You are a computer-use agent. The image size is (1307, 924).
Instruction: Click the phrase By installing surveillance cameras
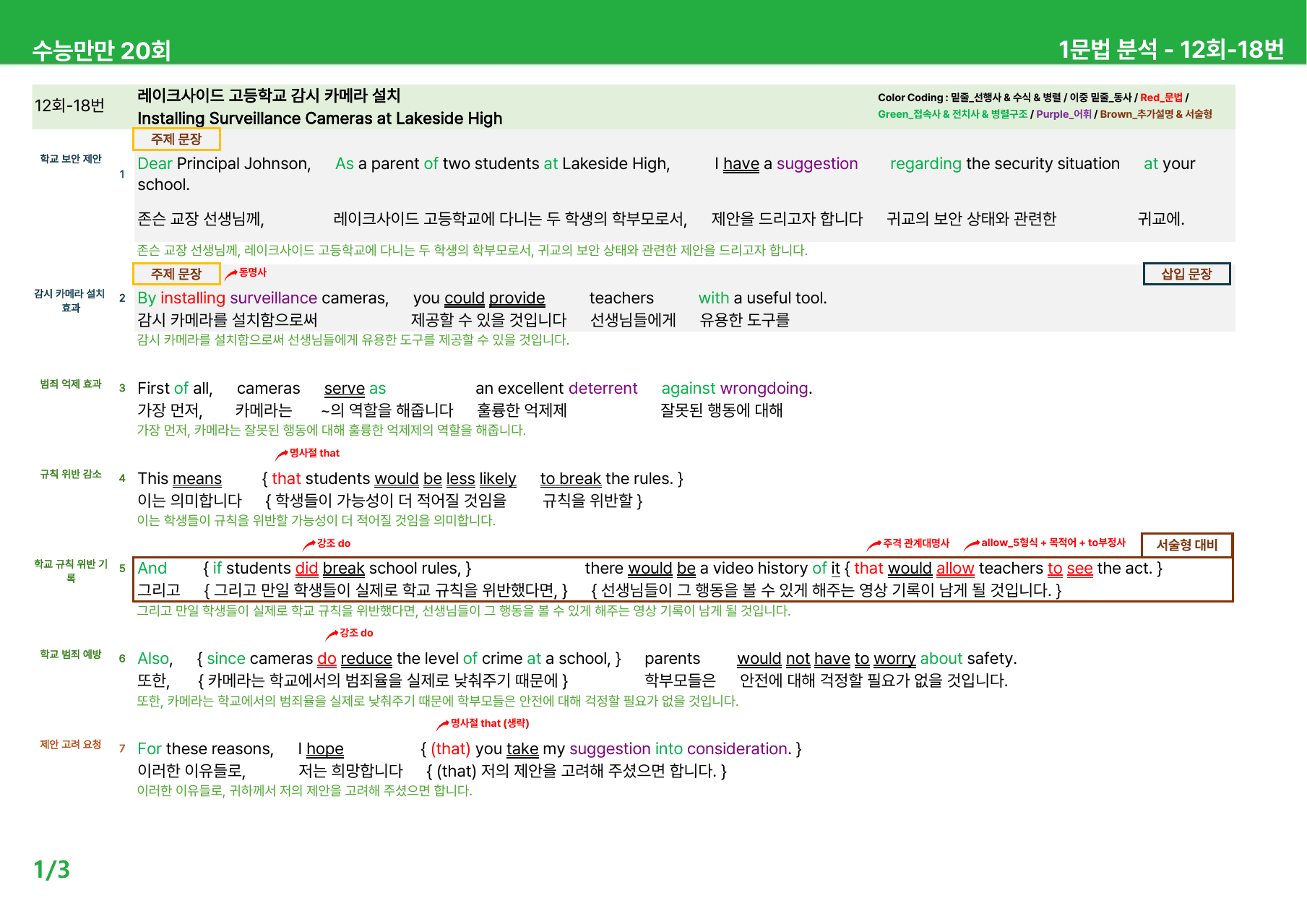[x=263, y=298]
